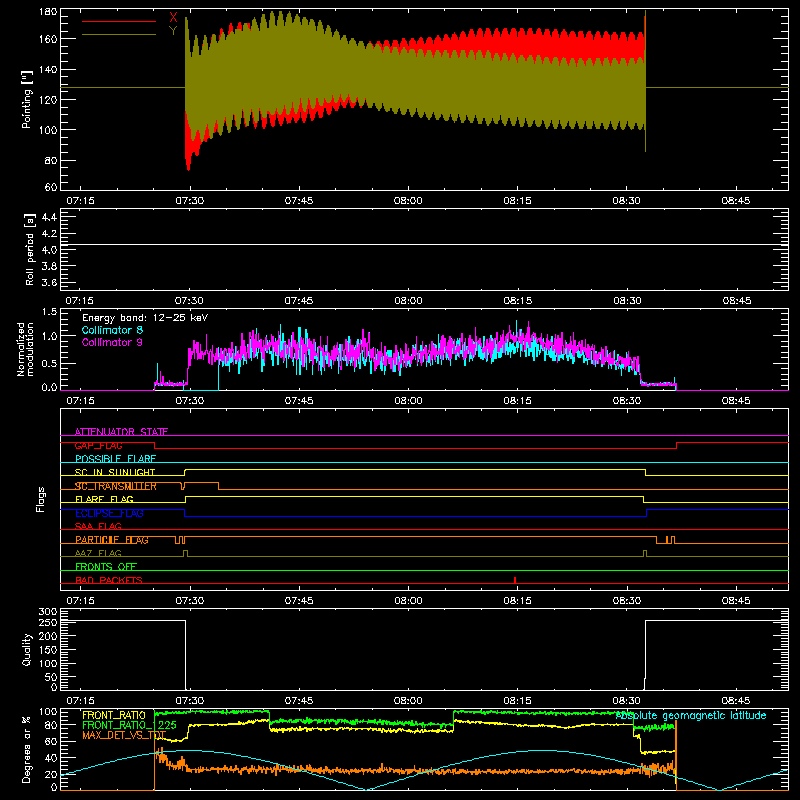Image resolution: width=800 pixels, height=800 pixels.
Task: Select the red 'X' legend label
Action: (x=173, y=18)
